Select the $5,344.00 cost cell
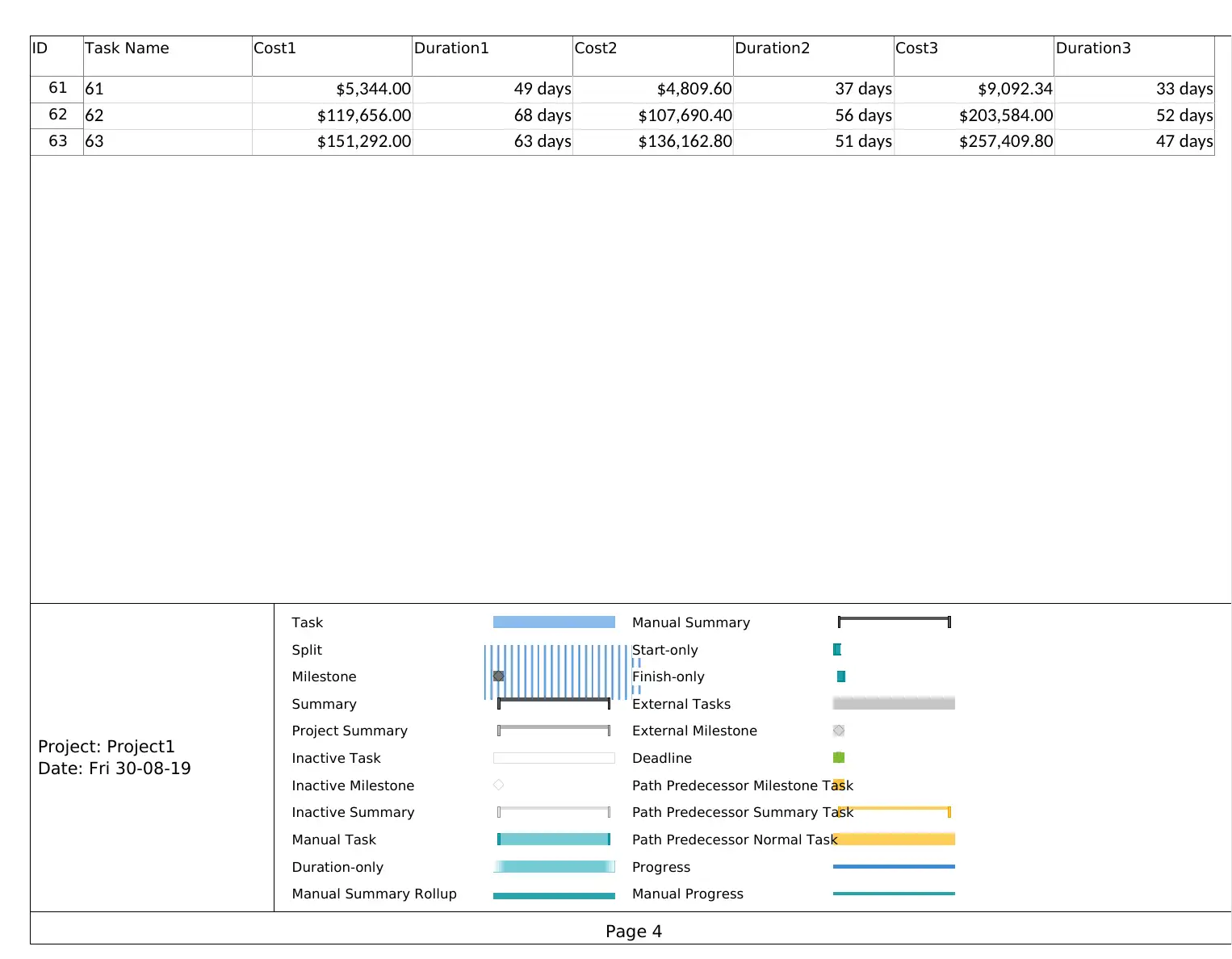 click(332, 89)
